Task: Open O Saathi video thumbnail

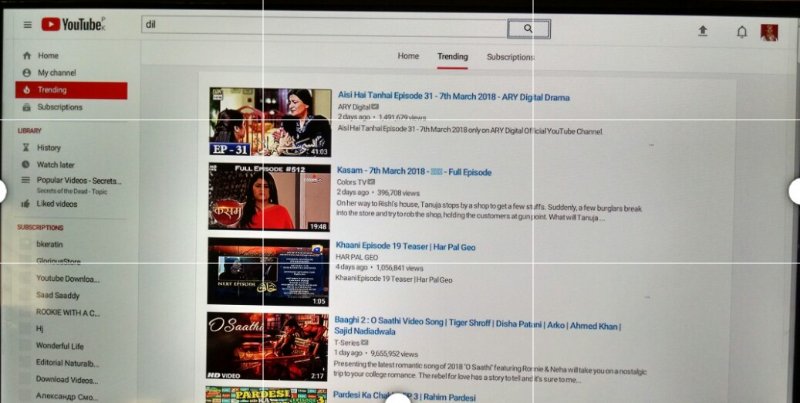Action: [x=267, y=346]
